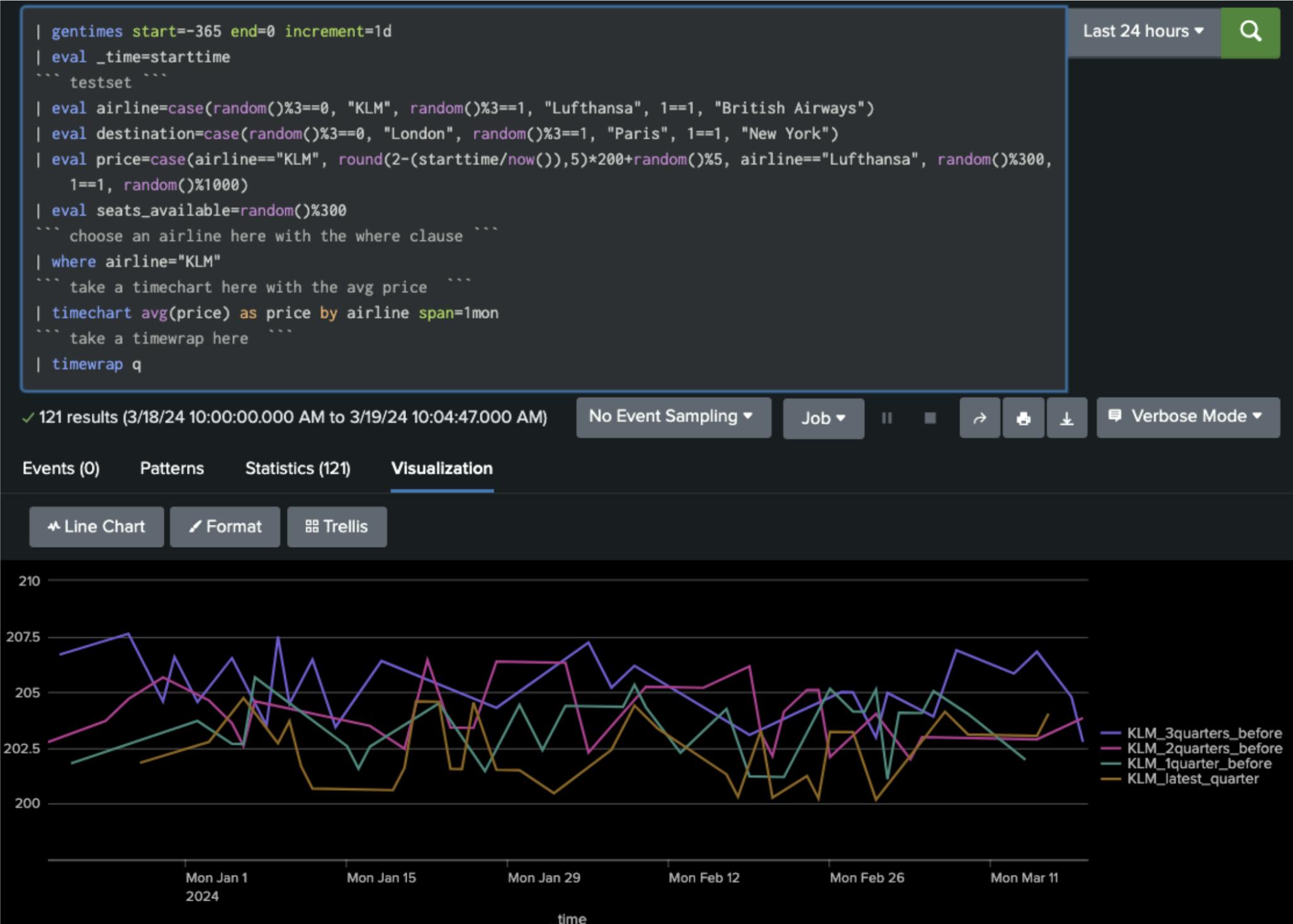The image size is (1293, 924).
Task: Expand the Job menu
Action: click(x=823, y=418)
